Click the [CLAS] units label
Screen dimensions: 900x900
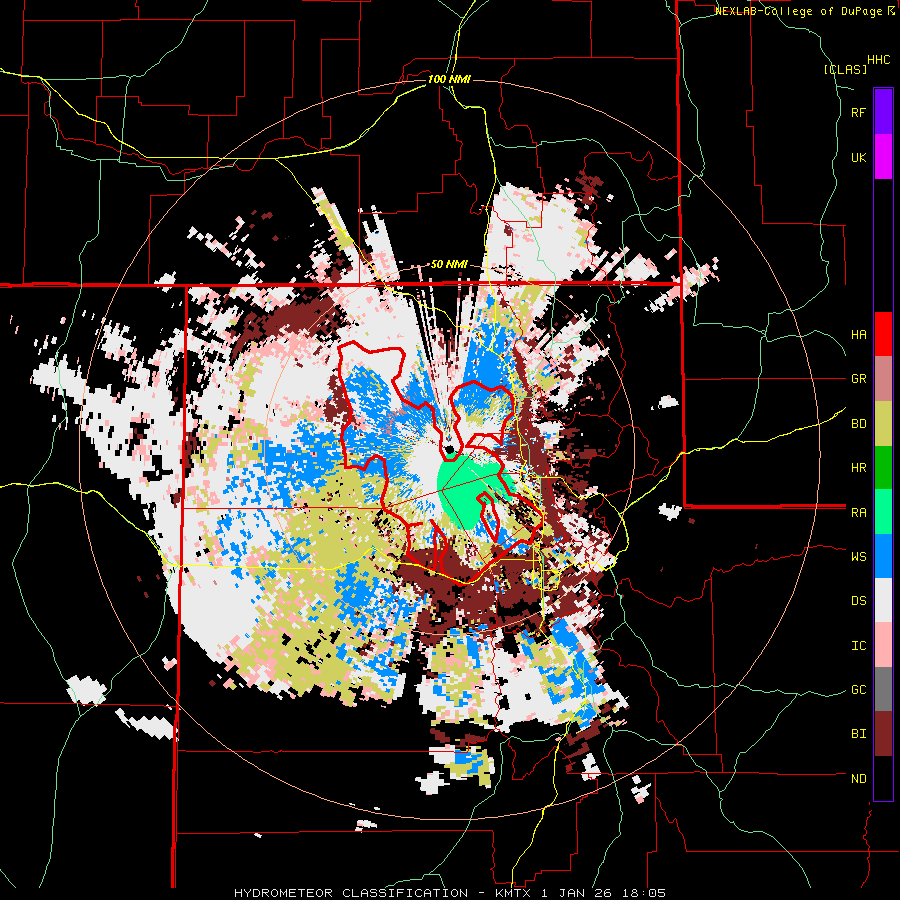[x=845, y=69]
